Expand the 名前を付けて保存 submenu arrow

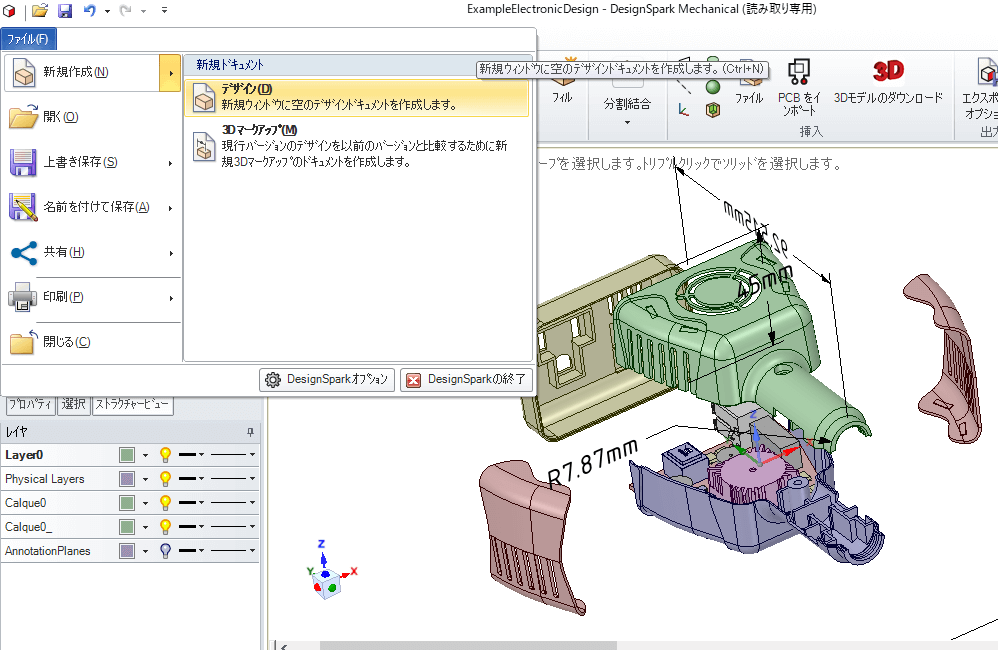click(171, 208)
